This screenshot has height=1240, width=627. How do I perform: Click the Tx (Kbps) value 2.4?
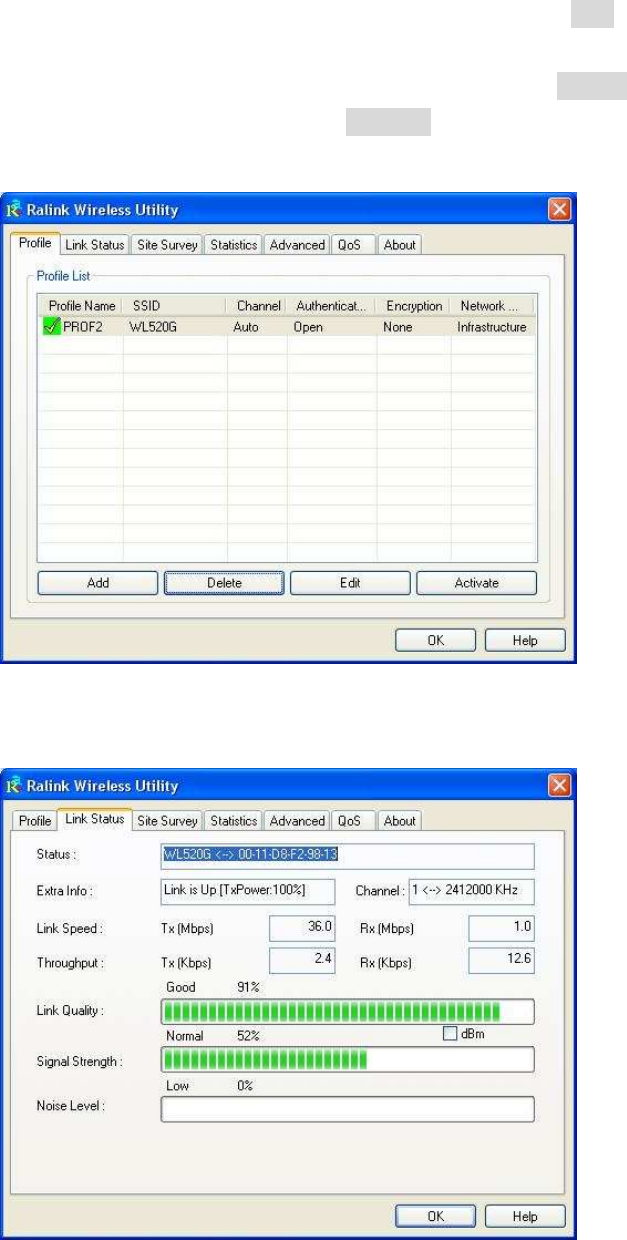click(302, 960)
